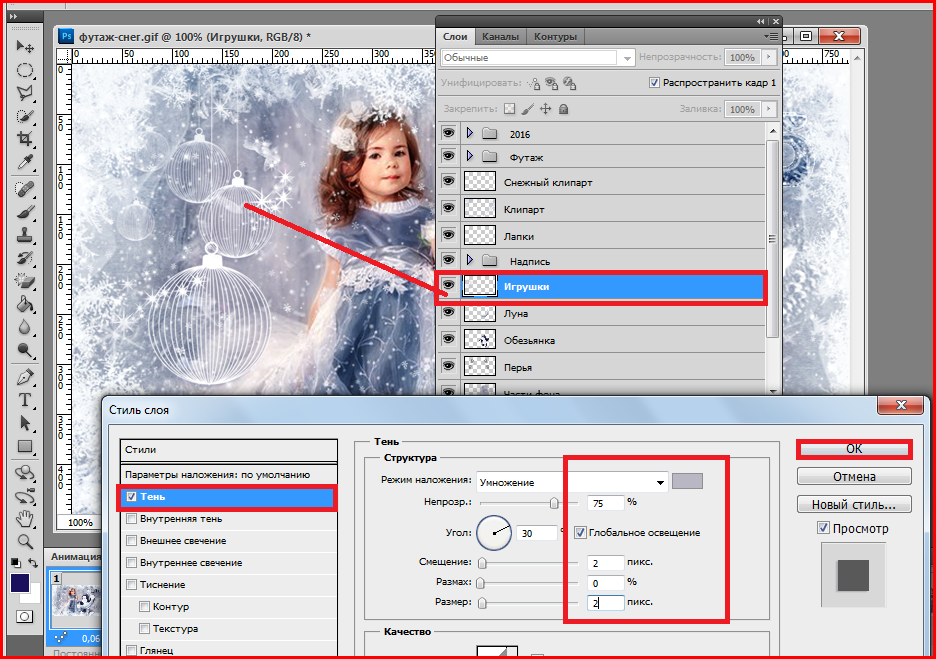936x659 pixels.
Task: Select the Quick Selection tool
Action: [x=25, y=116]
